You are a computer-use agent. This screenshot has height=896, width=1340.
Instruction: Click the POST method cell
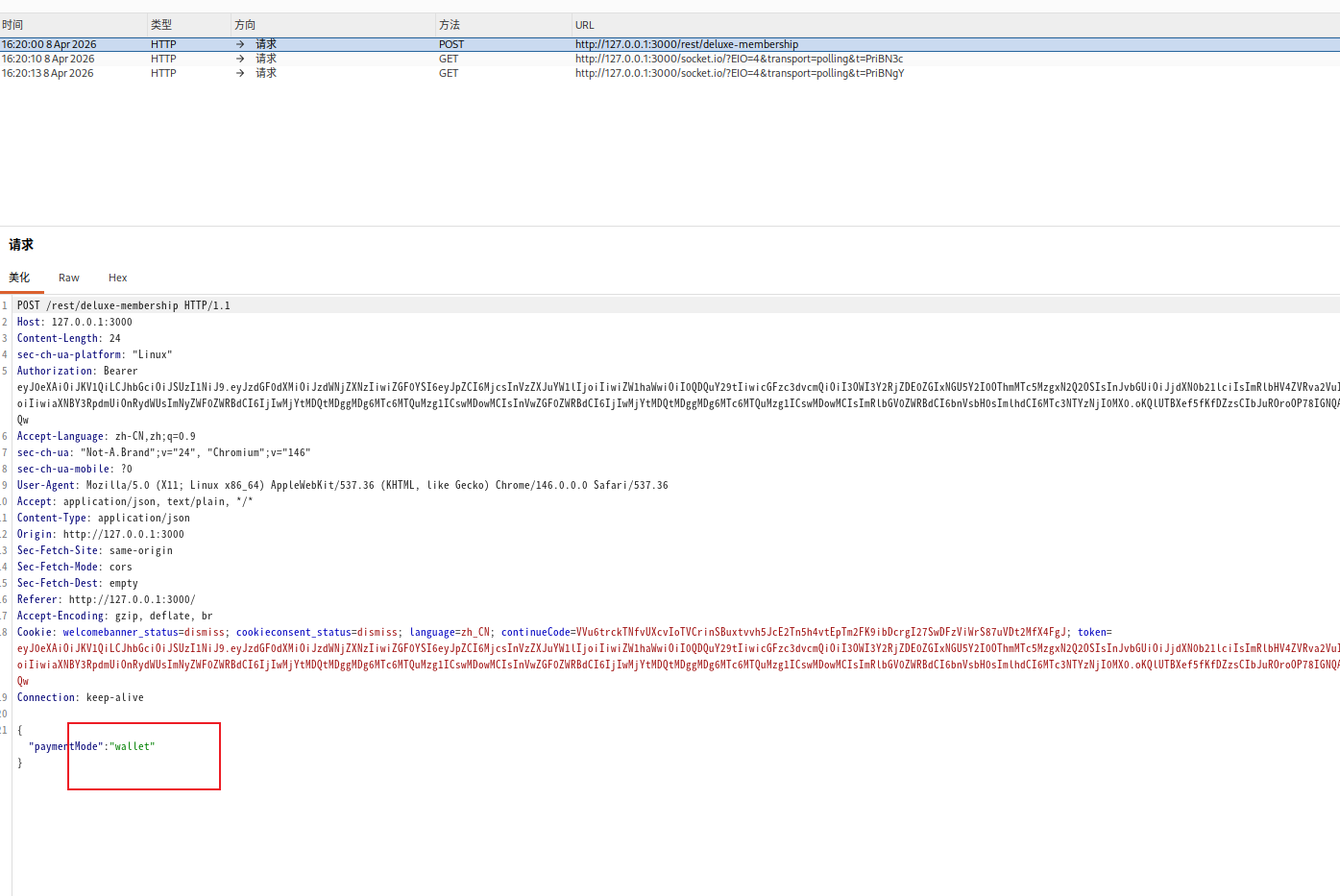(x=451, y=44)
